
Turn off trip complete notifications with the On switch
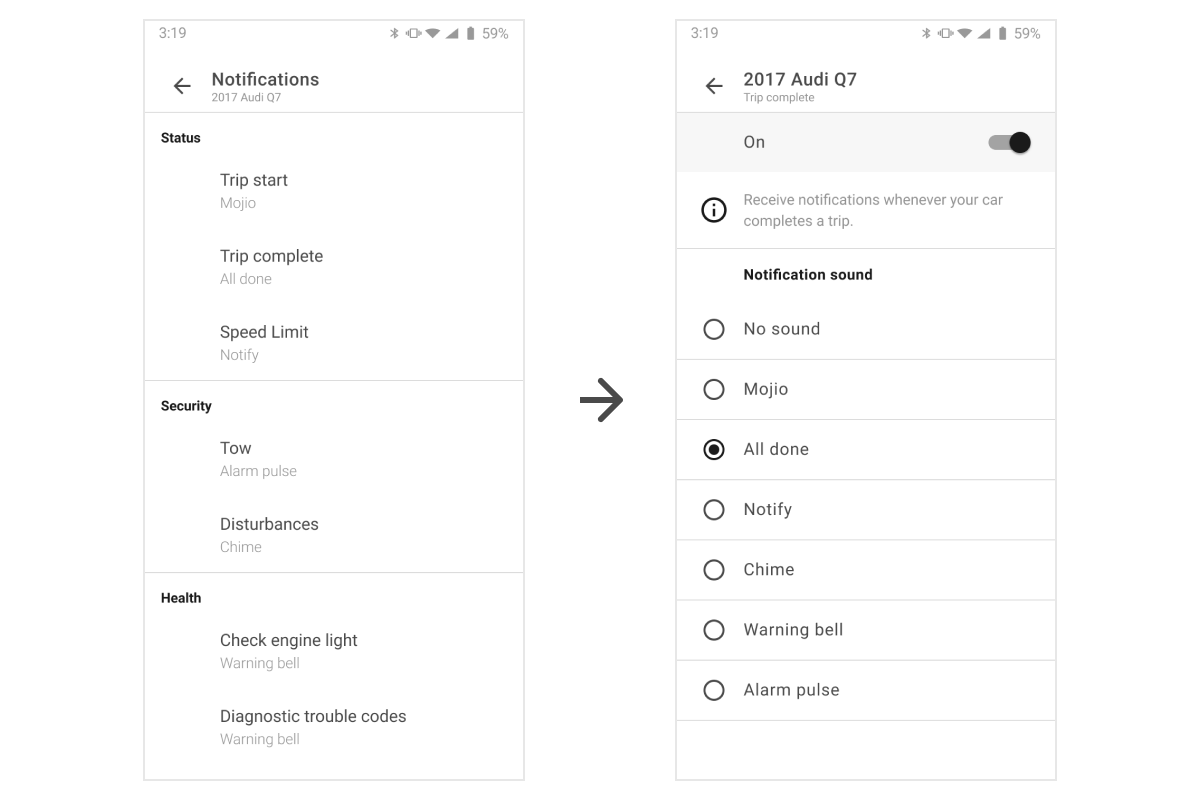pyautogui.click(x=1010, y=142)
